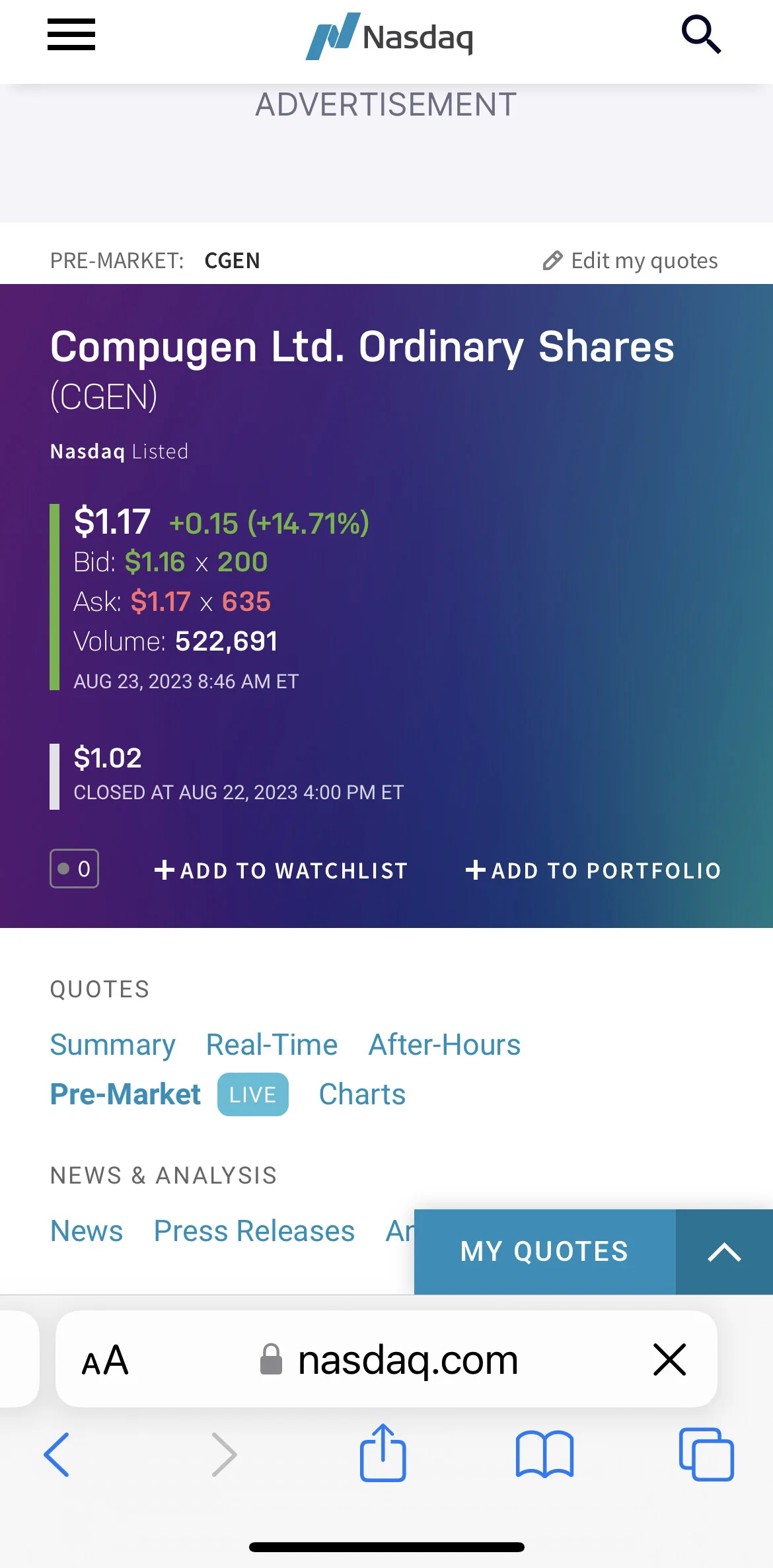Click the Nasdaq logo

click(389, 36)
